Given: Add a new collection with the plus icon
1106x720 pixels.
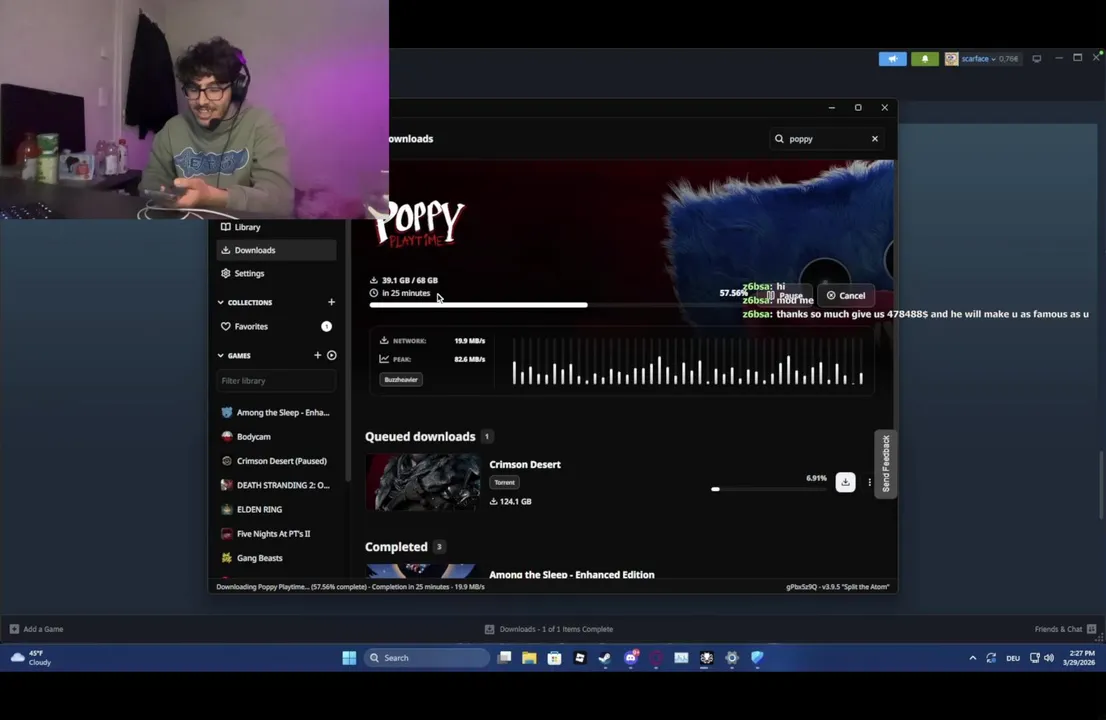Looking at the screenshot, I should pyautogui.click(x=332, y=302).
